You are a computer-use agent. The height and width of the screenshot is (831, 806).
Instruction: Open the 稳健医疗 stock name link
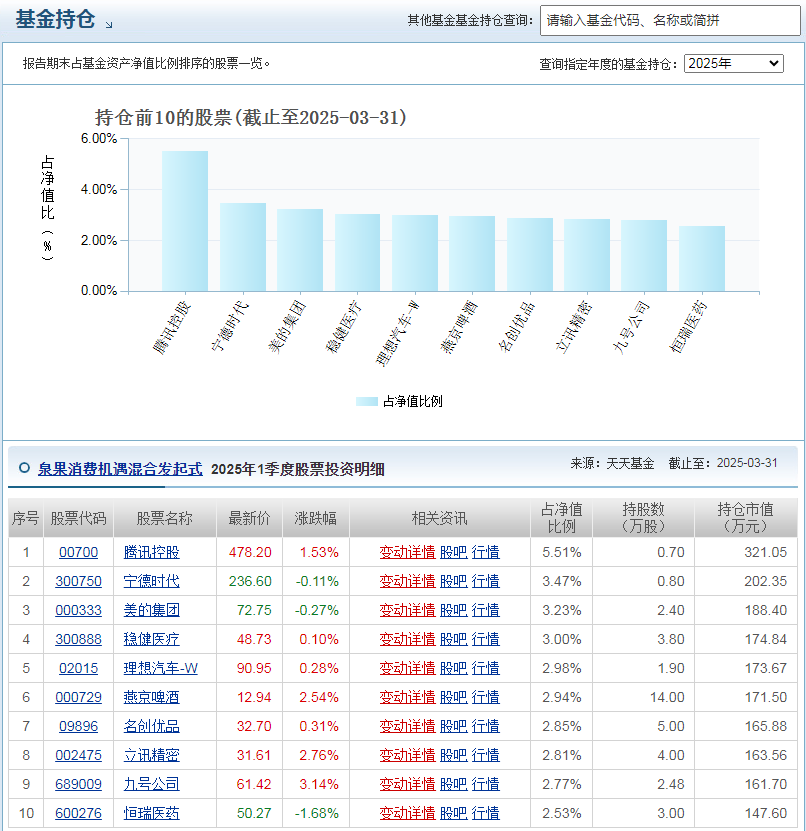pyautogui.click(x=152, y=639)
